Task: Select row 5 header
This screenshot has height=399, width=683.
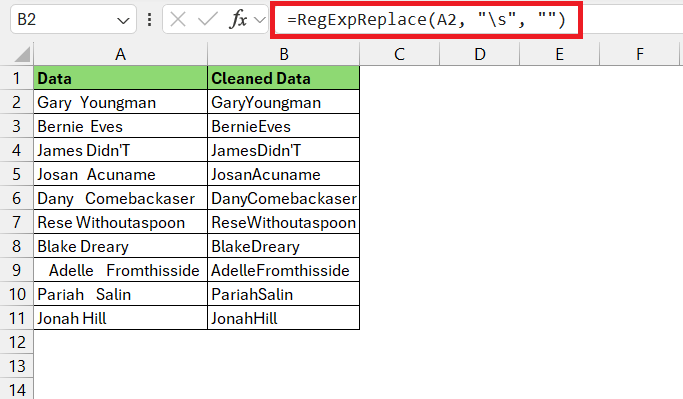Action: pos(17,174)
